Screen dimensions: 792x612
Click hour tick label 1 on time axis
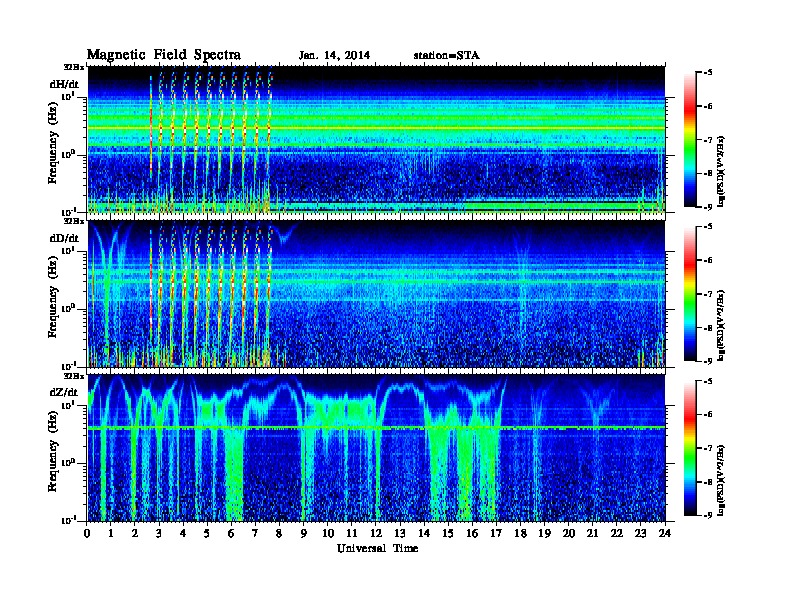[111, 533]
